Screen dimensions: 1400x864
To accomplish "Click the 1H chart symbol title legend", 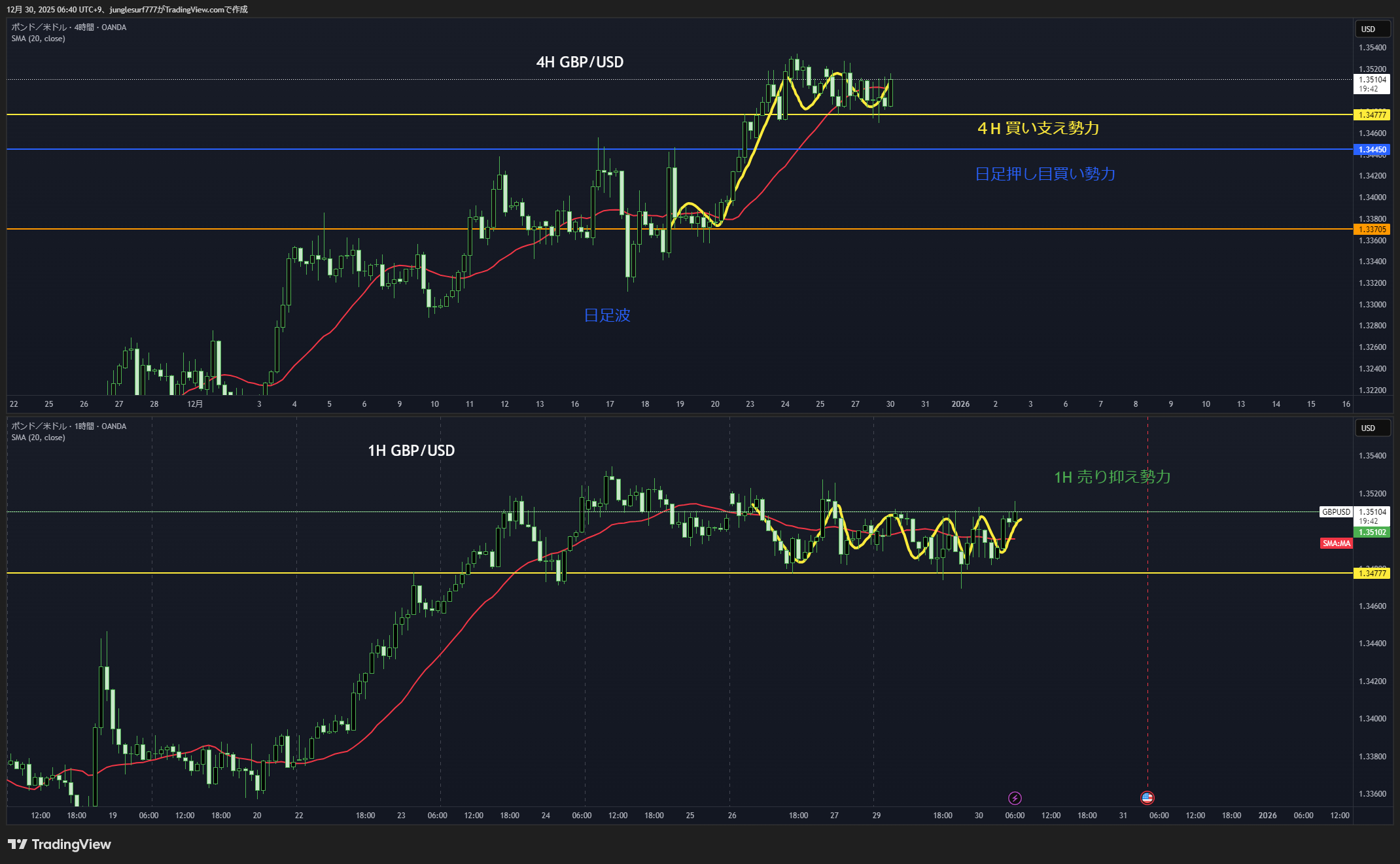I will 69,426.
